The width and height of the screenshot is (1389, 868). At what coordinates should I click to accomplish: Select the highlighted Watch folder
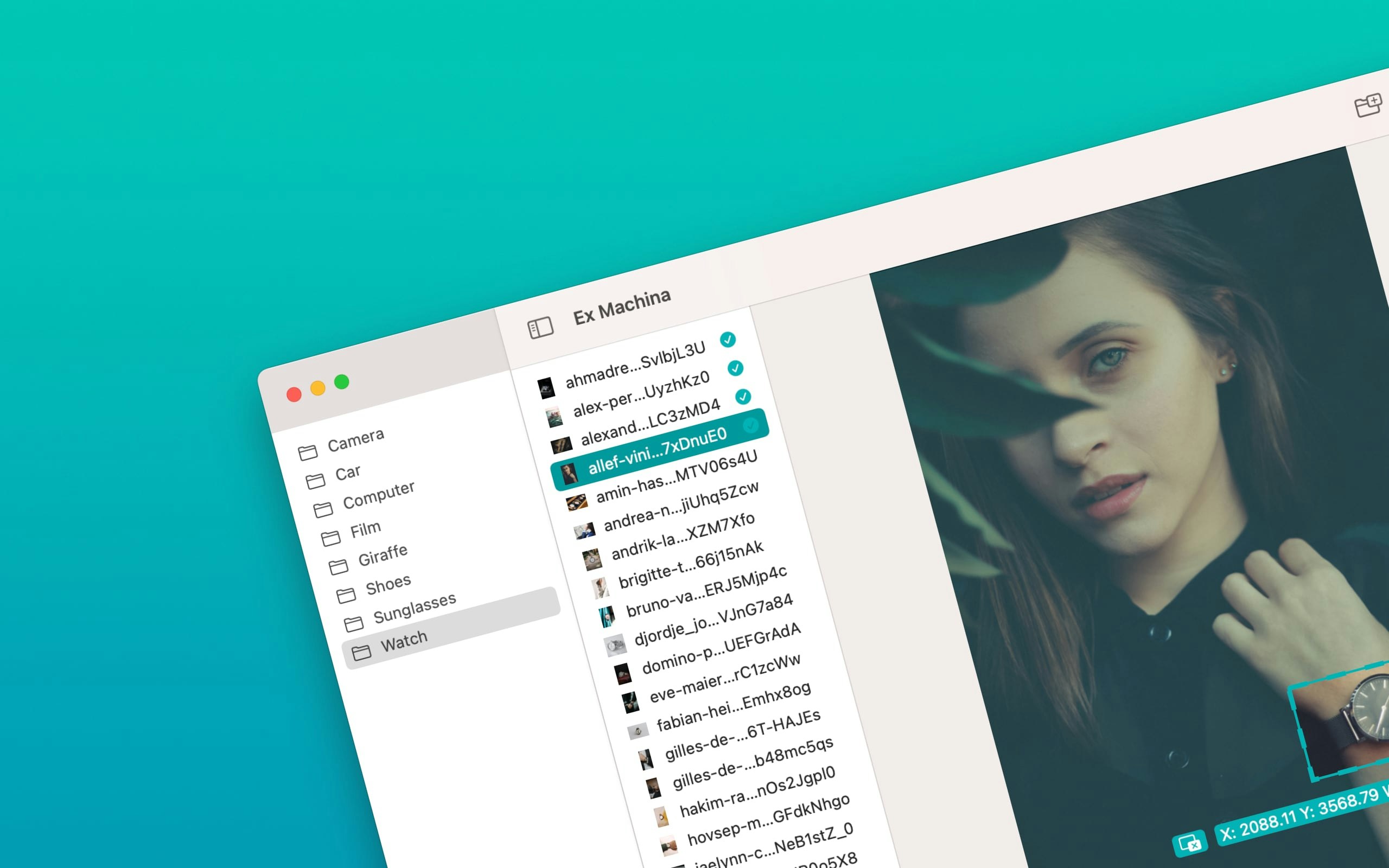click(451, 628)
